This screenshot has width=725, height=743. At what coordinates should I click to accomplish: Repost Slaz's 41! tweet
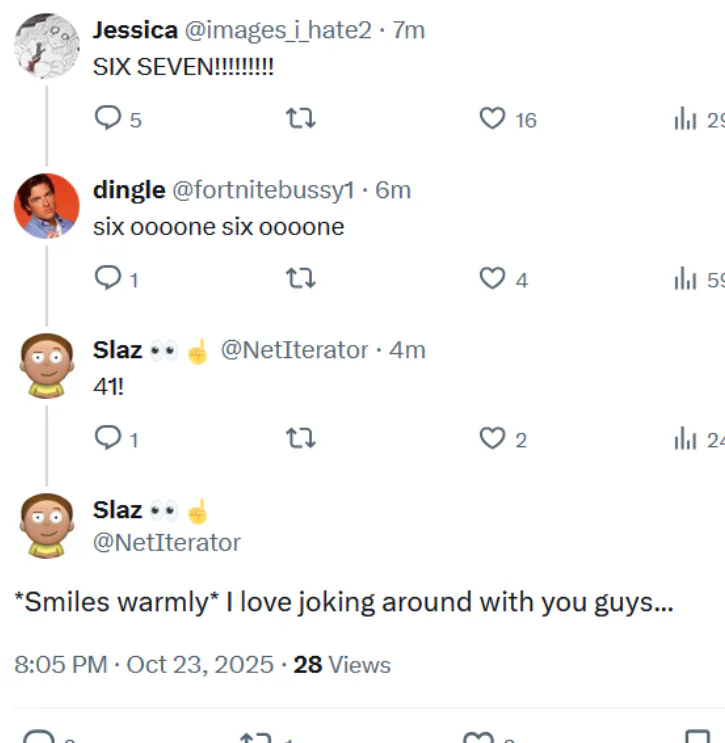click(x=301, y=438)
